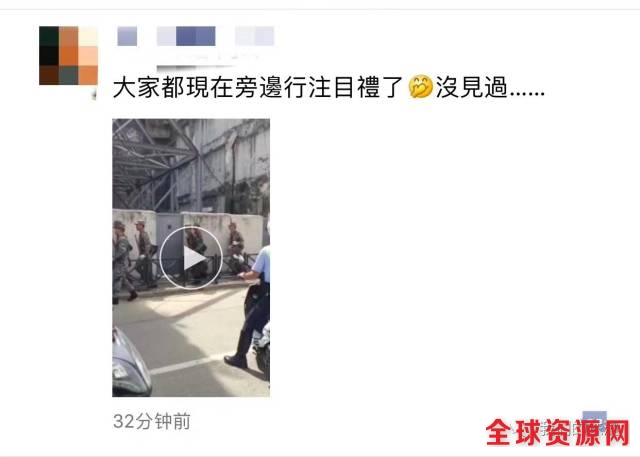Tap the steel scaffolding in the video thumbnail
This screenshot has width=640, height=457.
tap(155, 165)
